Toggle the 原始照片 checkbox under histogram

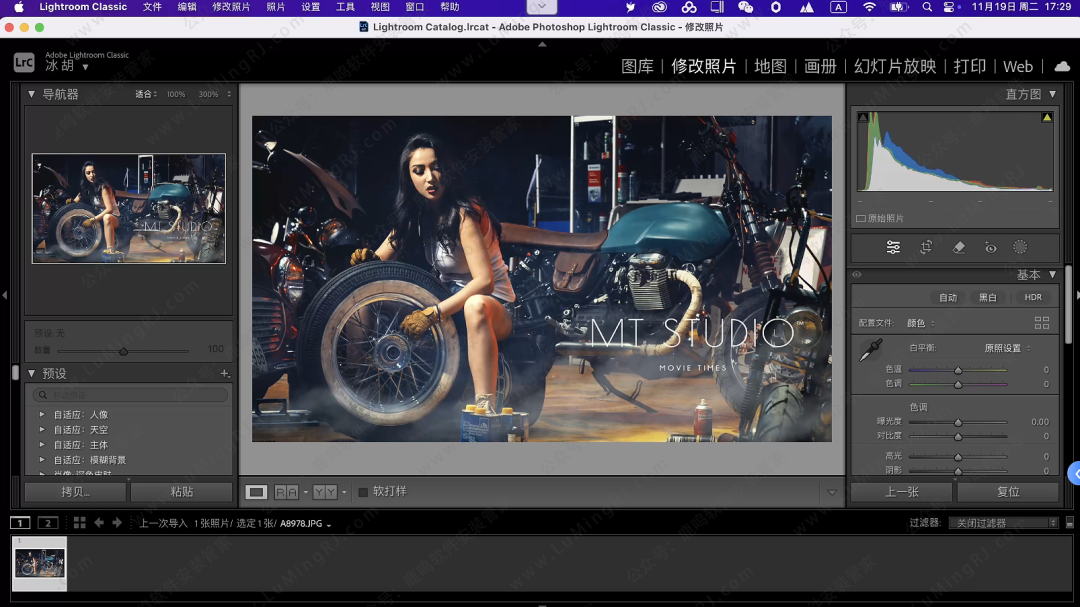pyautogui.click(x=861, y=218)
